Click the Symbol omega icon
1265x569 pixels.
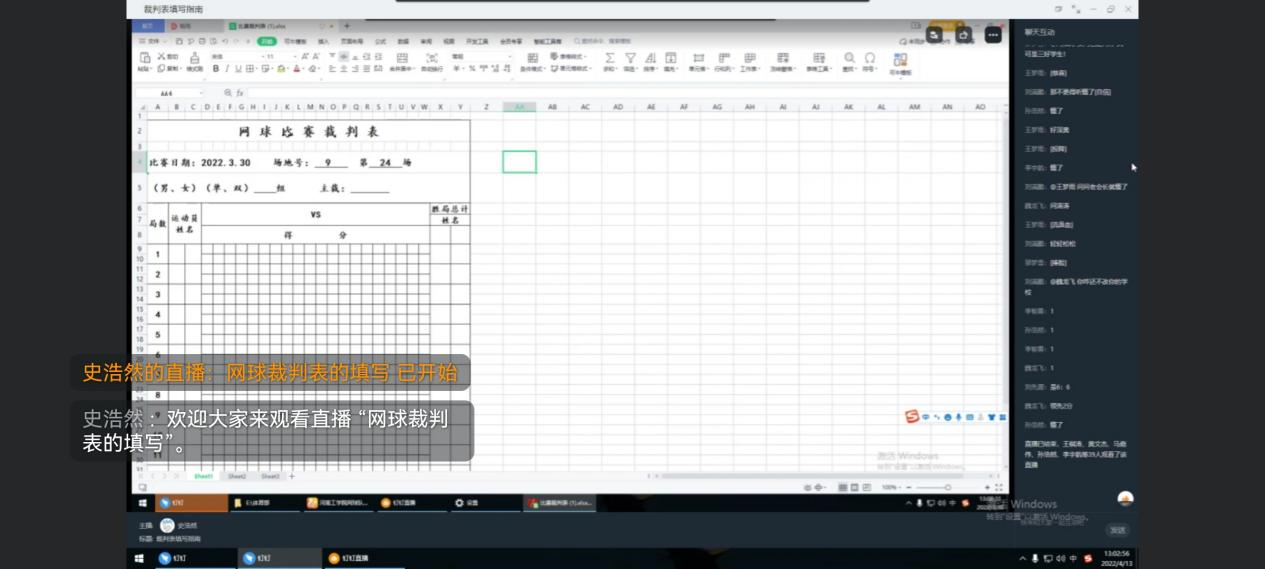click(870, 59)
